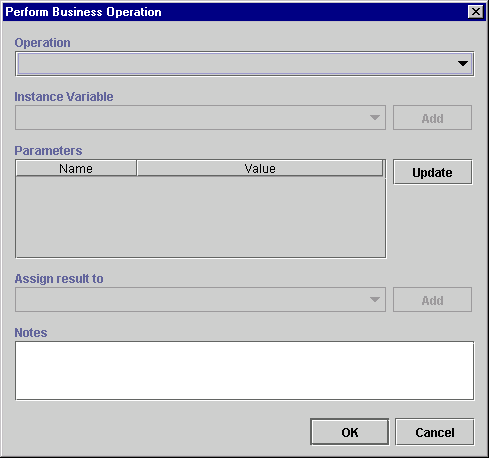489x458 pixels.
Task: Click Add button beside Instance Variable
Action: (432, 118)
